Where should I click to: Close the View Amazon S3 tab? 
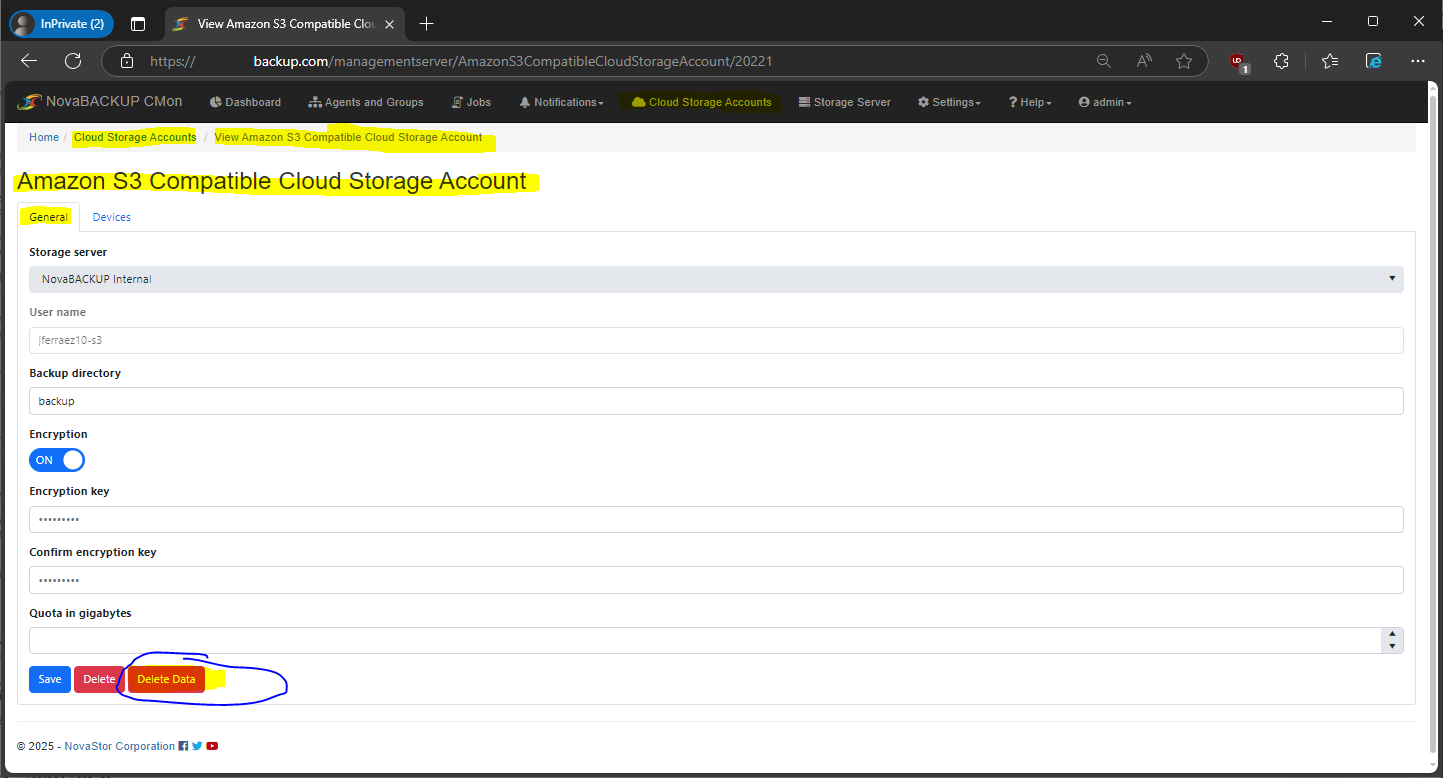388,23
